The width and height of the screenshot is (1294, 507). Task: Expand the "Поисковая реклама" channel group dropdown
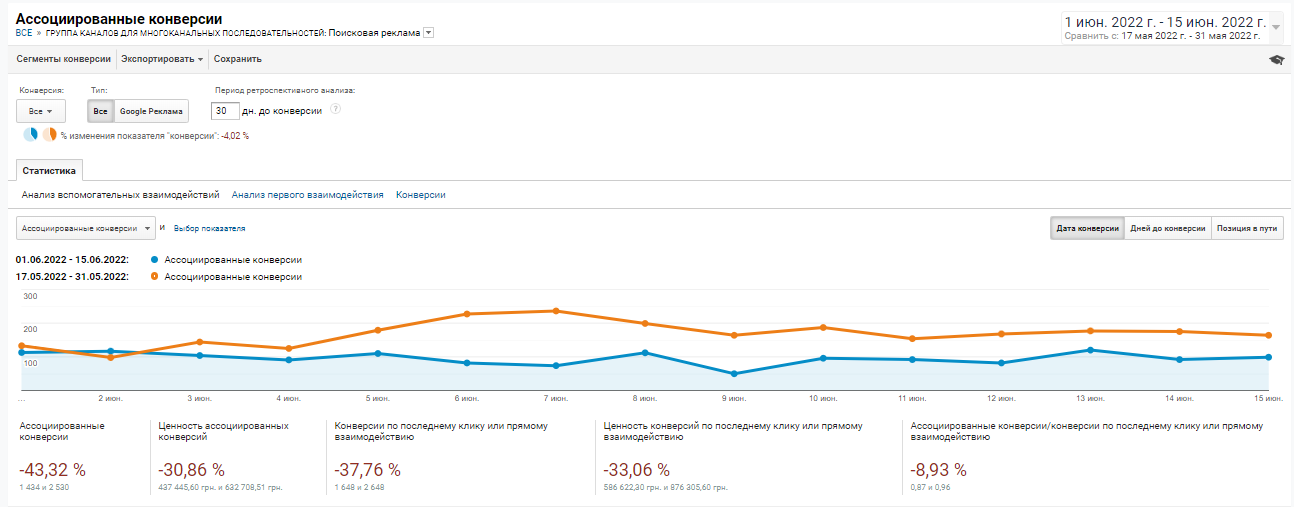tap(429, 33)
